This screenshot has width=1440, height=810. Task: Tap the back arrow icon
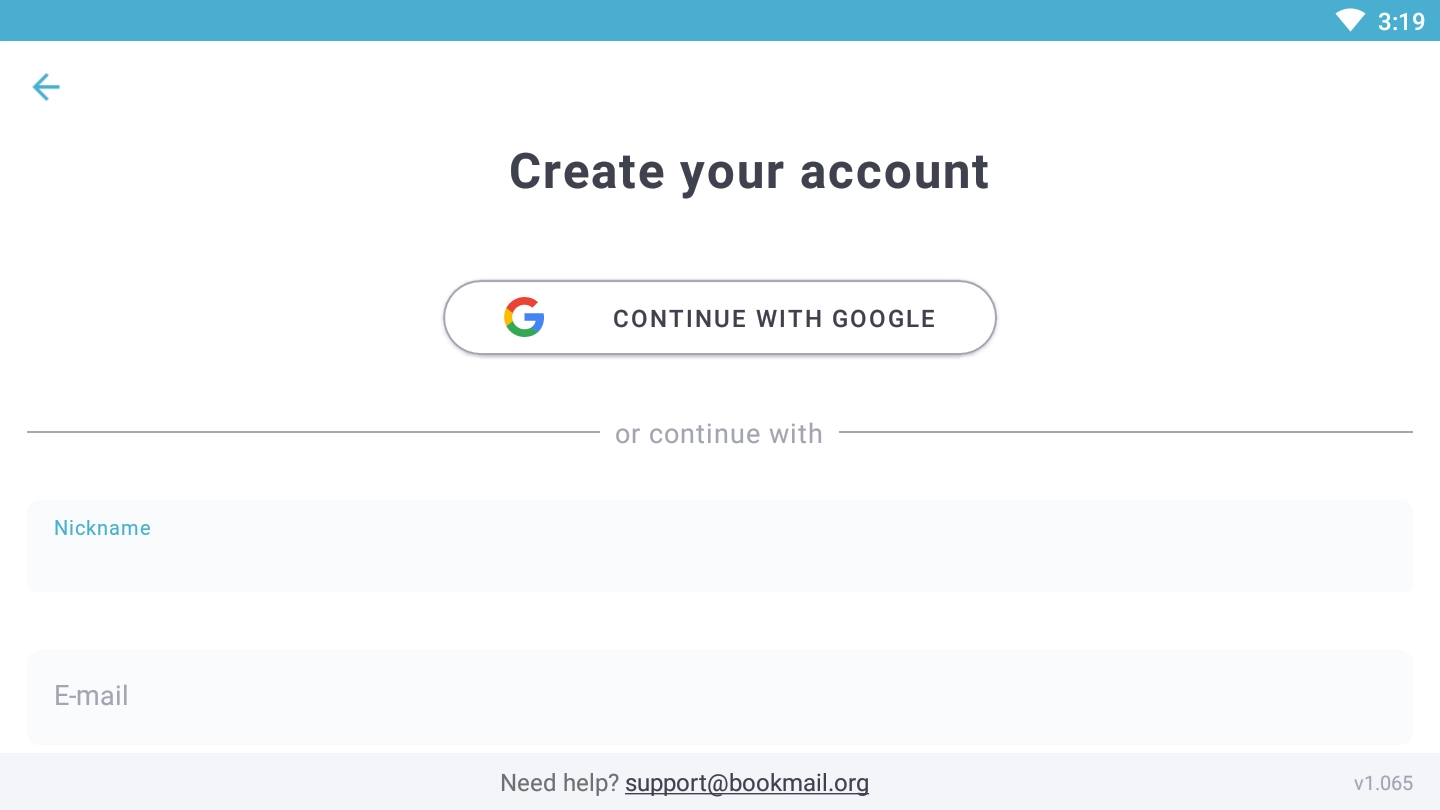point(46,87)
